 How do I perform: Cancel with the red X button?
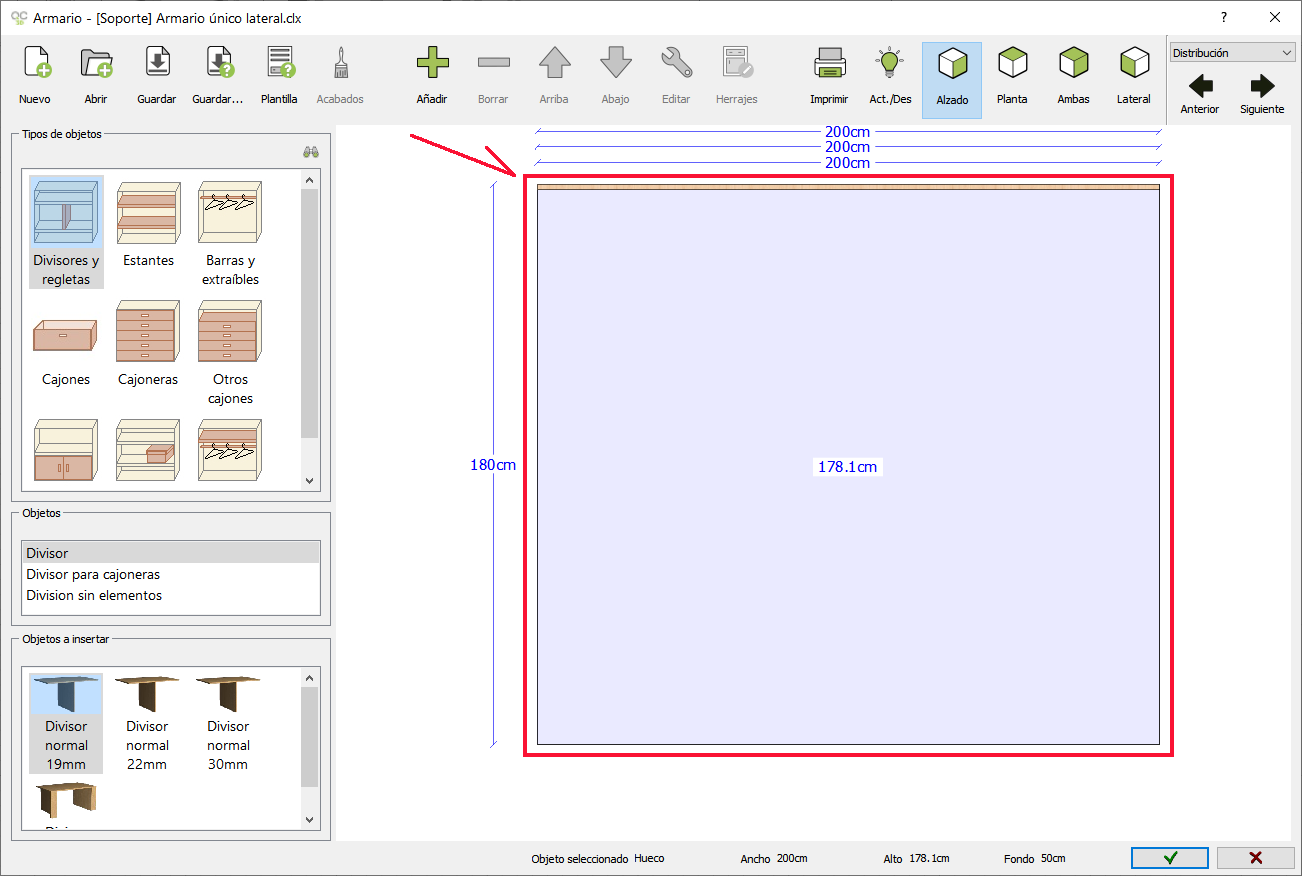[1256, 857]
